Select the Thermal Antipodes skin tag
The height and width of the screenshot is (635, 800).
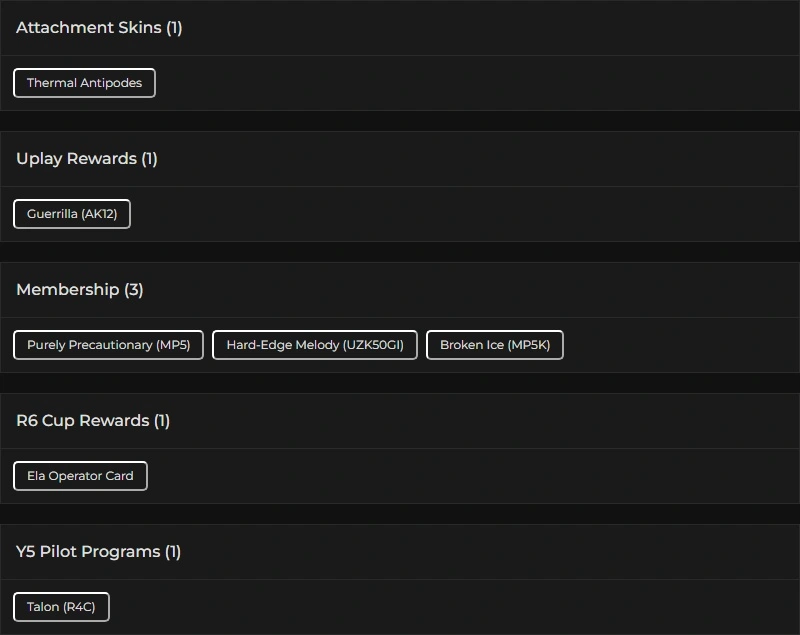tap(84, 83)
